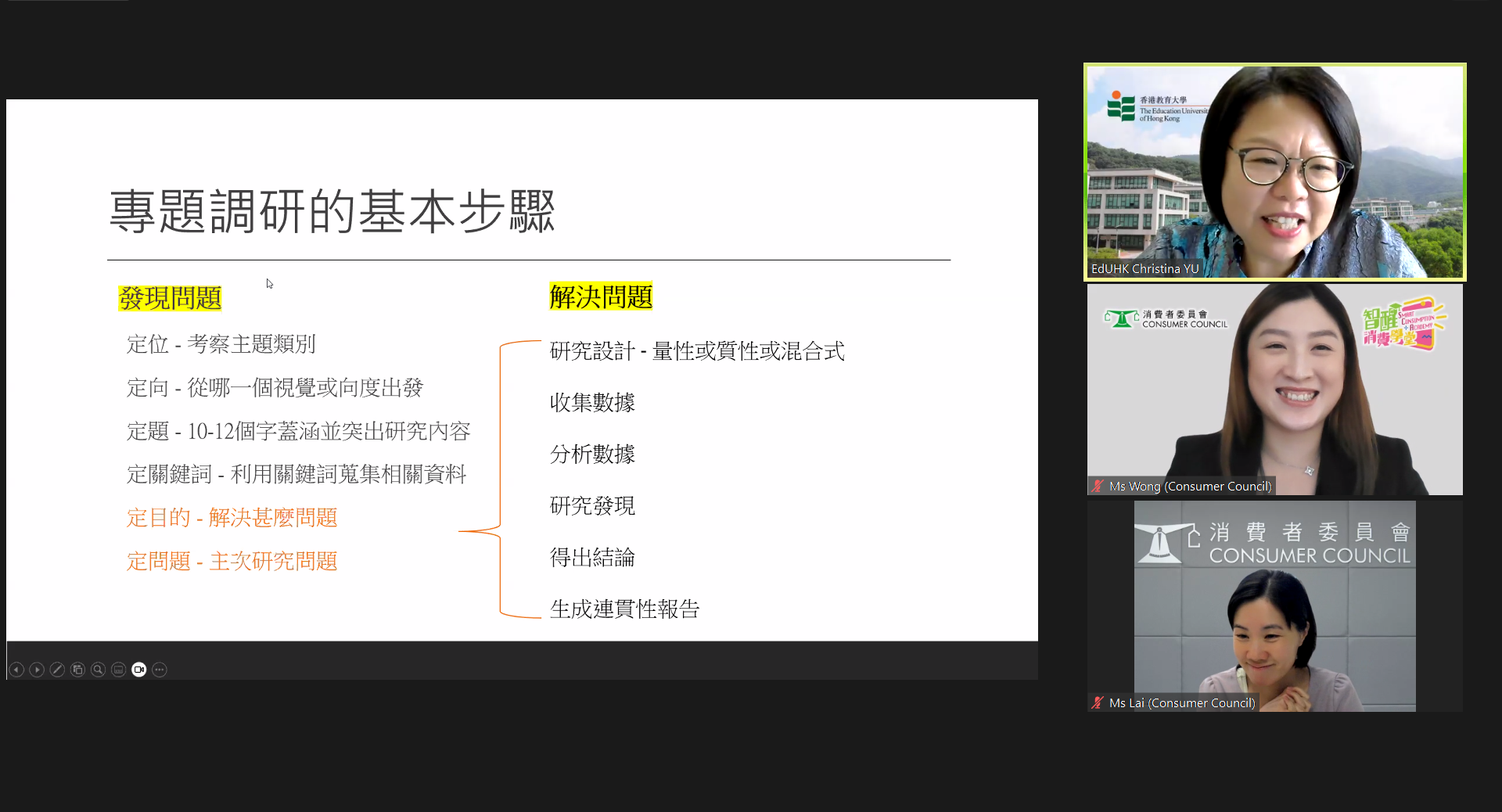This screenshot has height=812, width=1502.
Task: Go to the previous slide
Action: (x=16, y=670)
